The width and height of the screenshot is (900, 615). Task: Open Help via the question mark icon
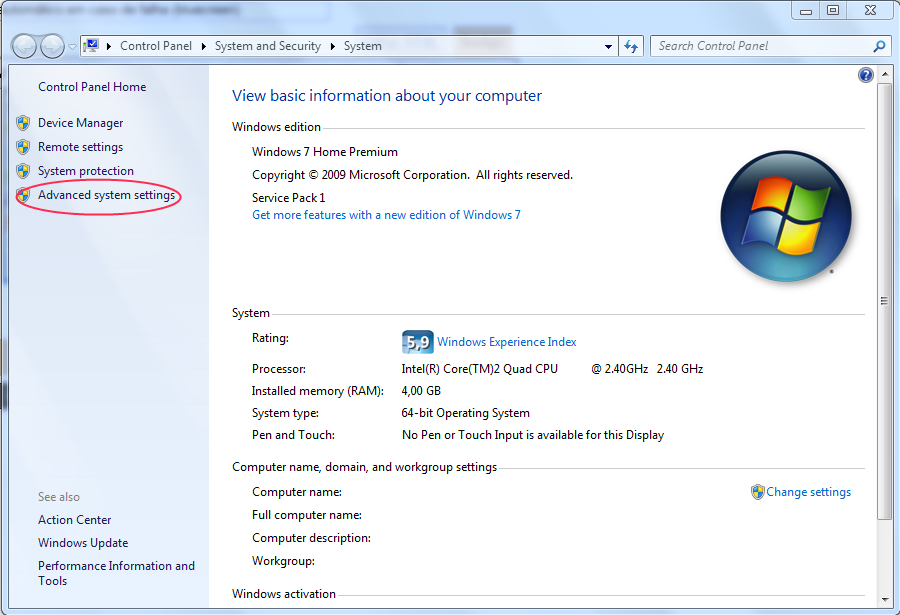(x=866, y=75)
